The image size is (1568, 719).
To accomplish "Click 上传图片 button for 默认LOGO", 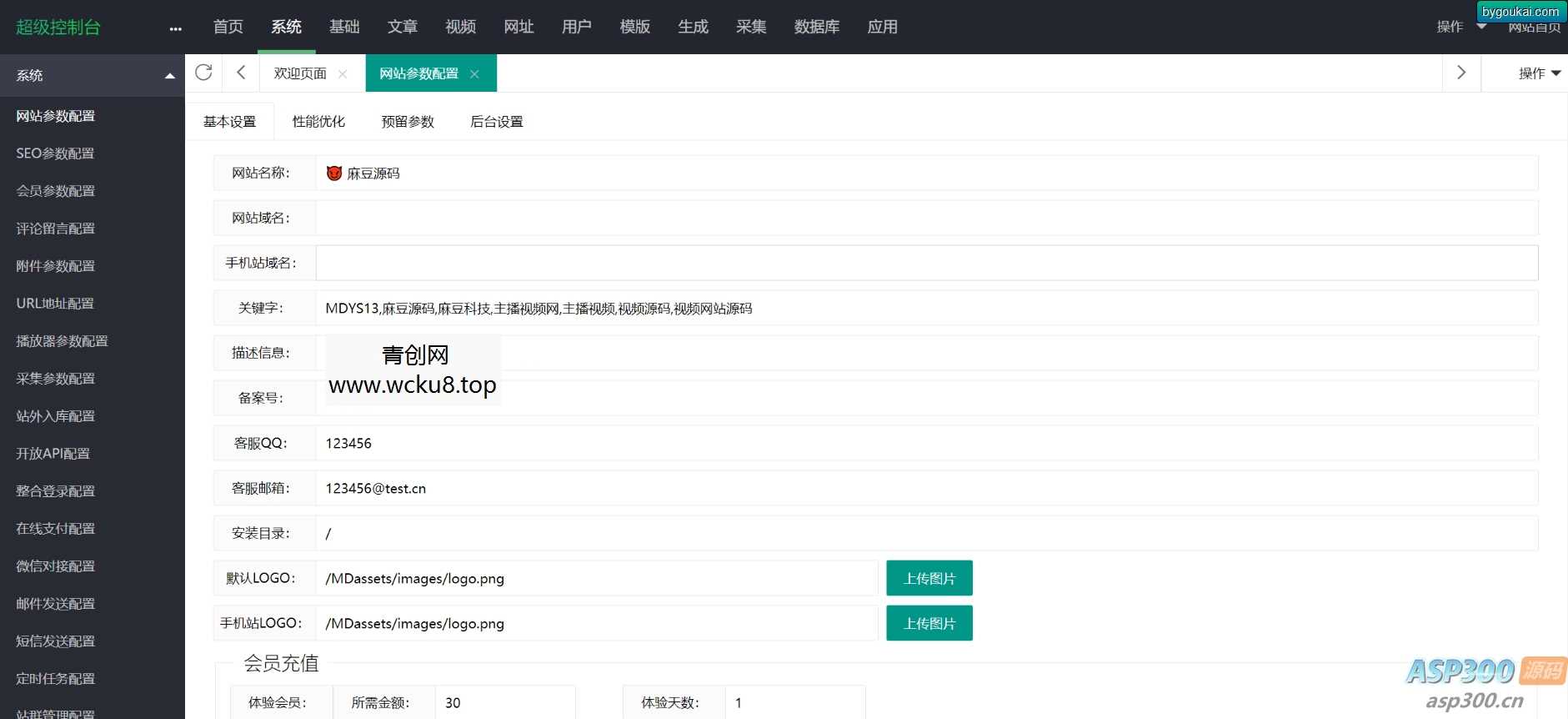I will (929, 578).
